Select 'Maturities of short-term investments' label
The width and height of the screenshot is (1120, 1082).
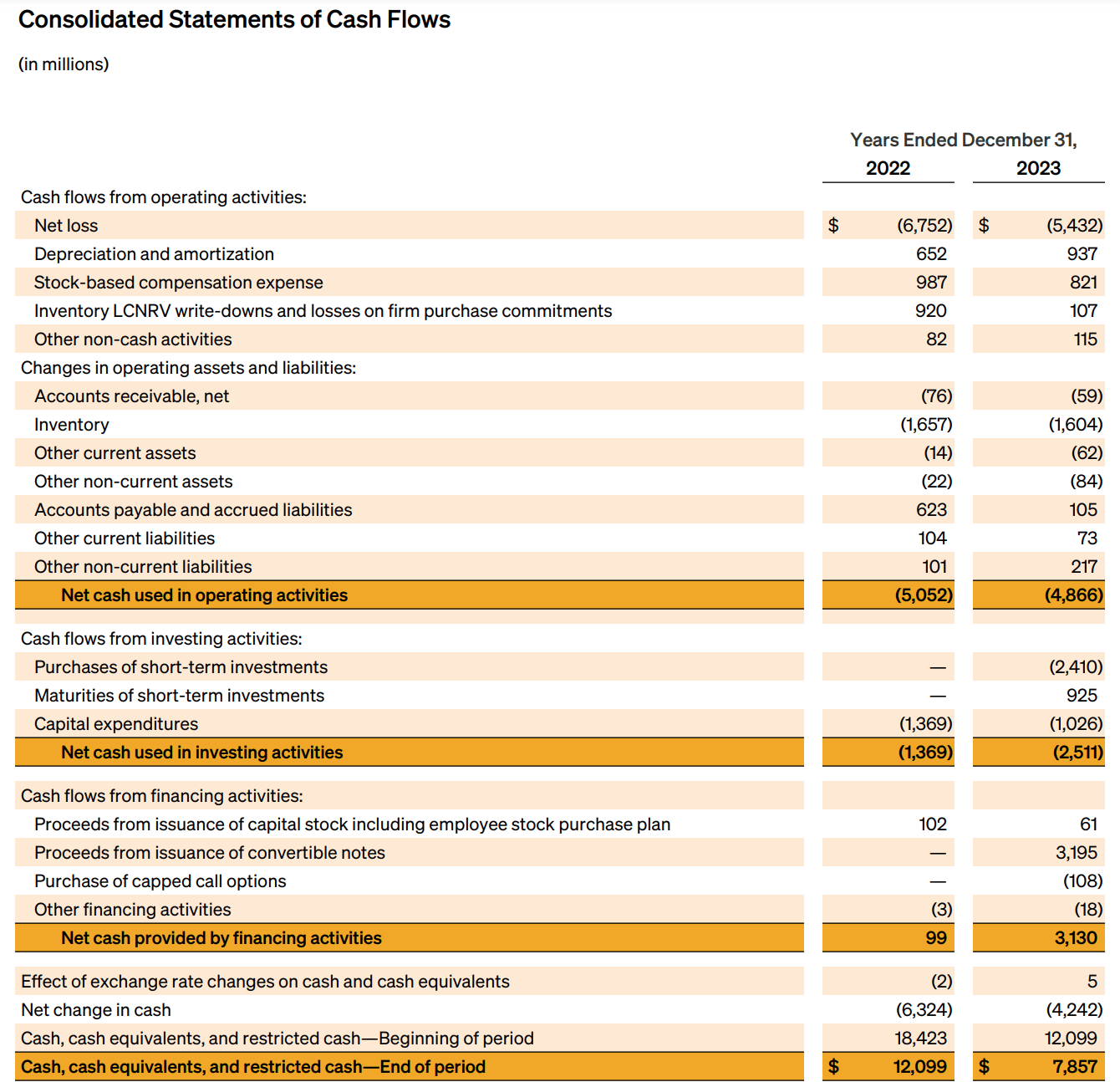pyautogui.click(x=179, y=696)
